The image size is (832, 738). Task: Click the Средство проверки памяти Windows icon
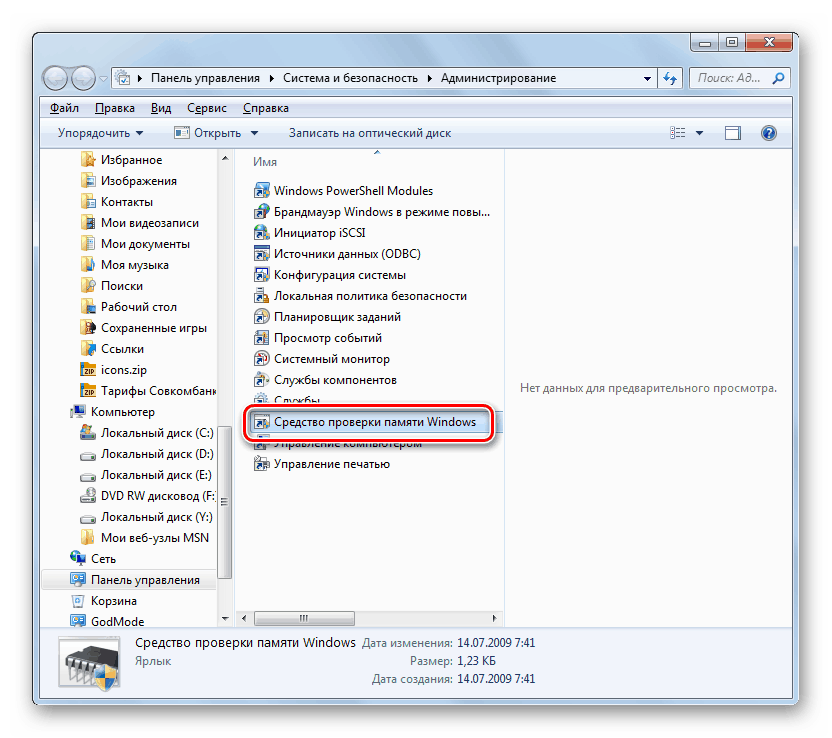[262, 422]
